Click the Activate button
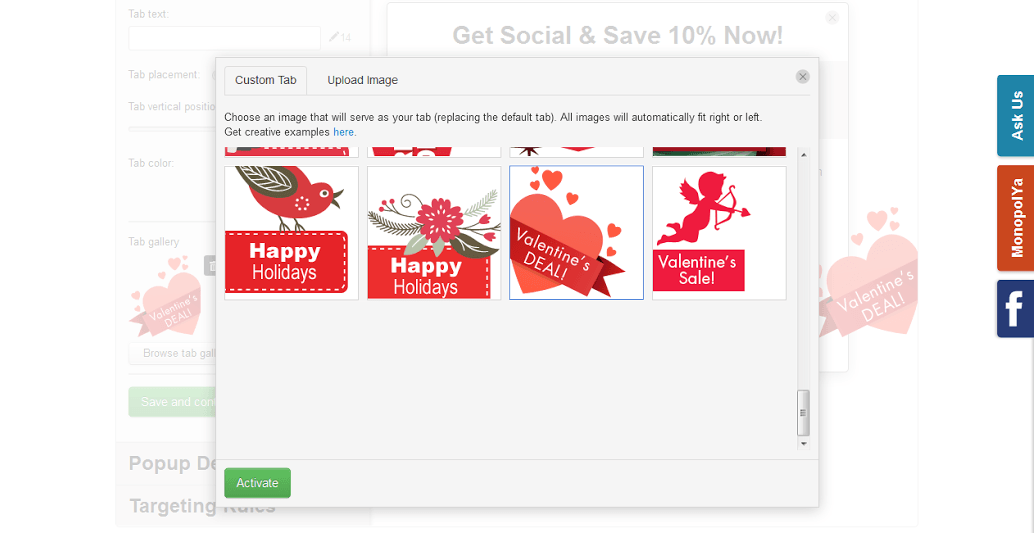Viewport: 1034px width, 533px height. click(257, 483)
